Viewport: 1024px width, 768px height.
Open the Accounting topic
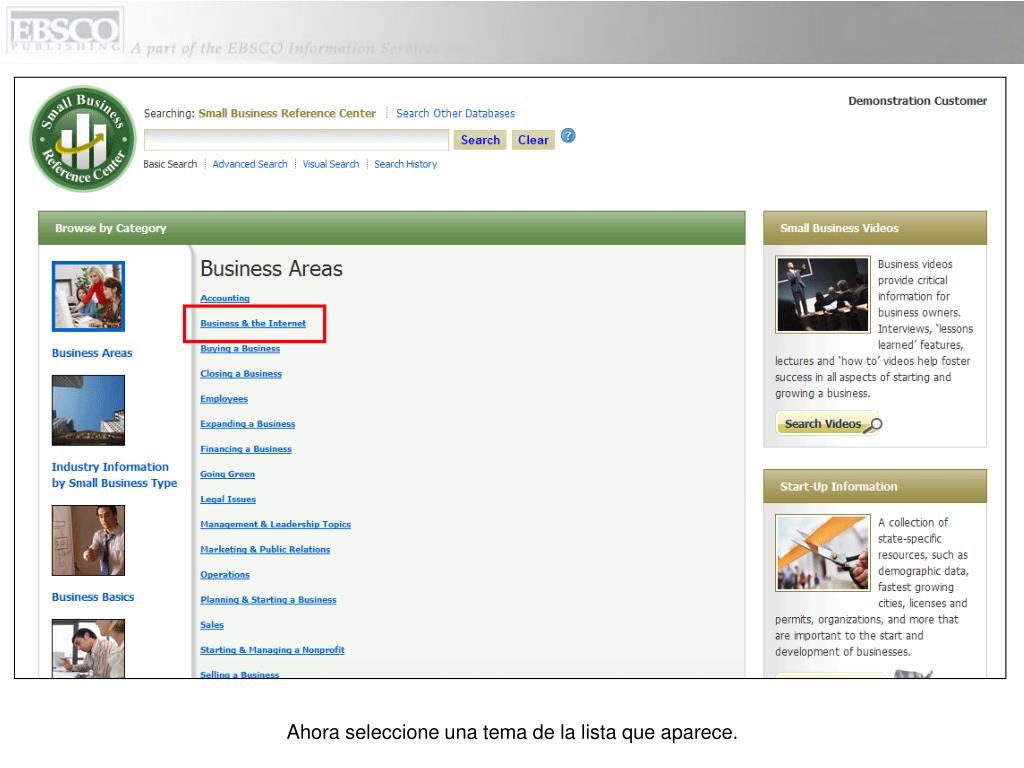pos(225,298)
